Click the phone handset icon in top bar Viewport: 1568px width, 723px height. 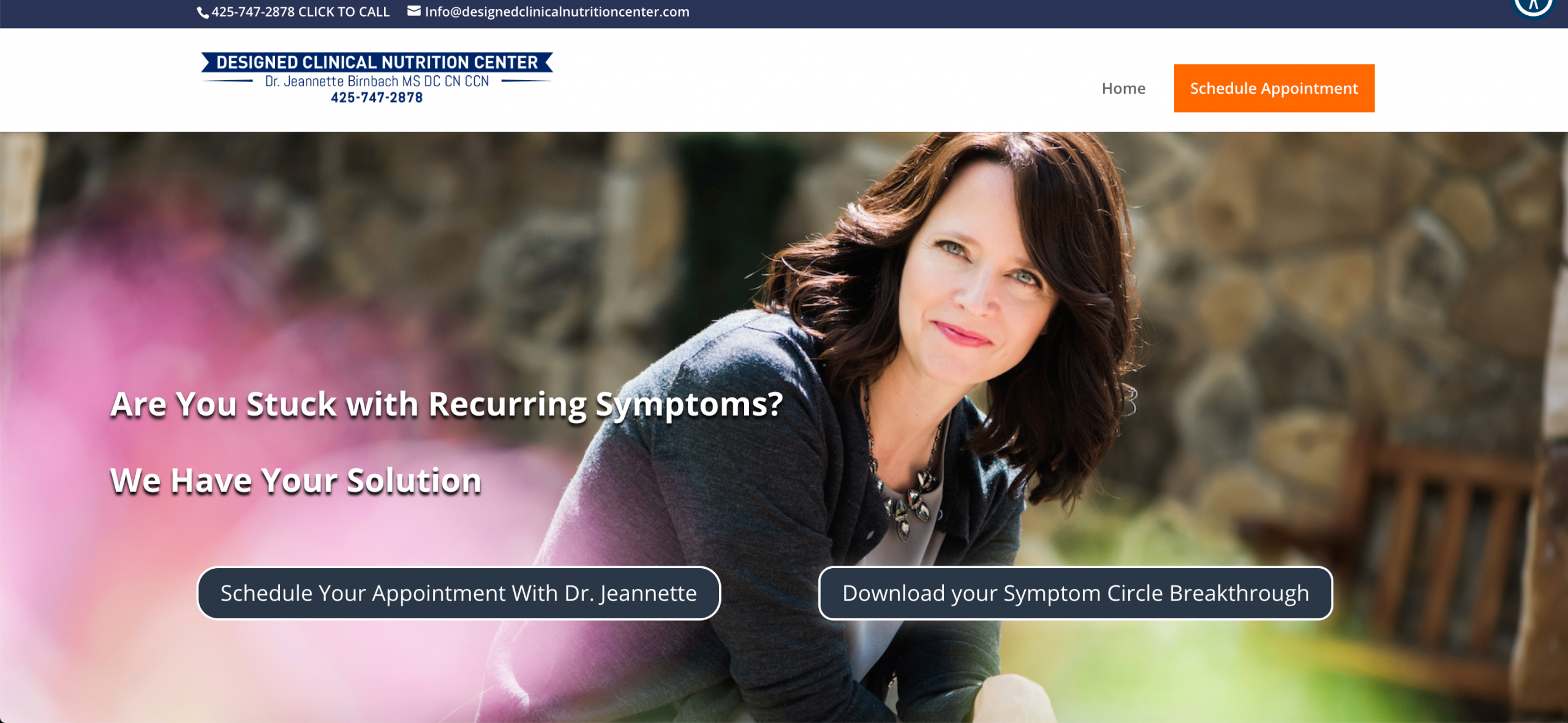pos(203,12)
